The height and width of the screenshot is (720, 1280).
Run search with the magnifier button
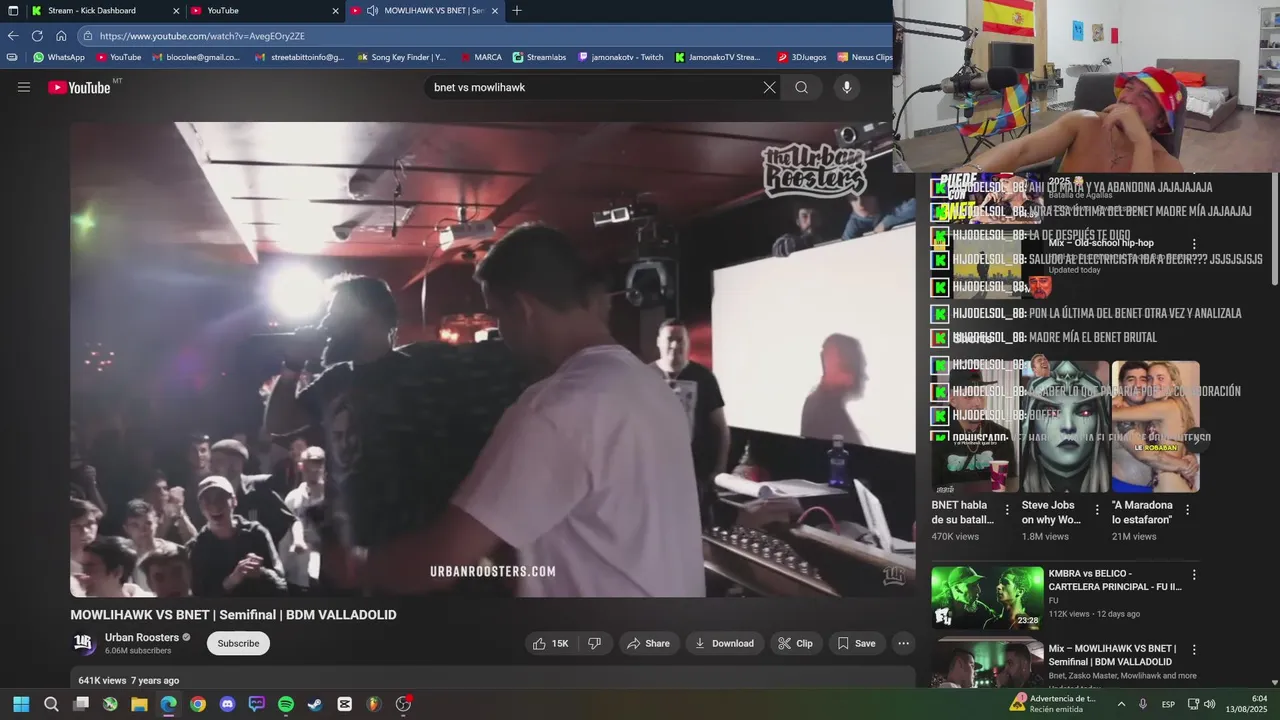click(801, 87)
